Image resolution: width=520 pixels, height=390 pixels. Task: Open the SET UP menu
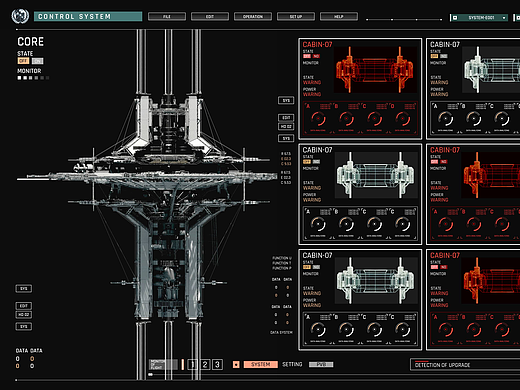tap(296, 16)
